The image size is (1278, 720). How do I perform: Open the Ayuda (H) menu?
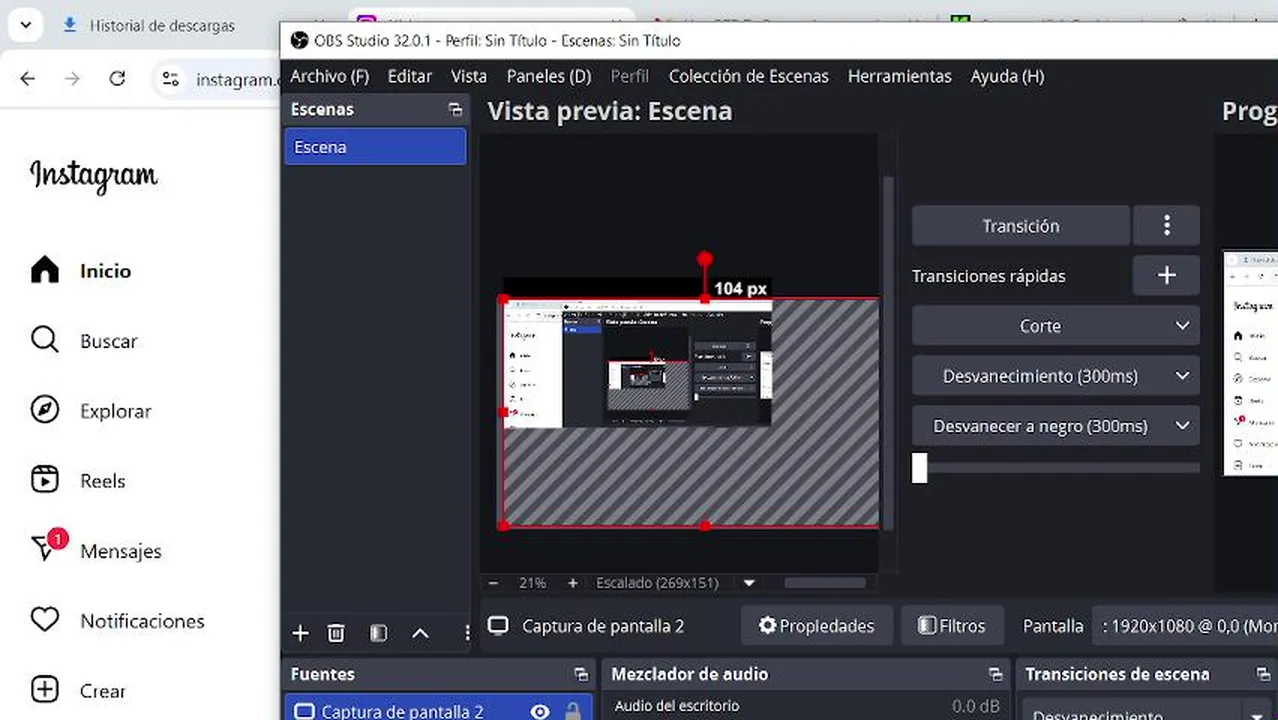click(1007, 76)
